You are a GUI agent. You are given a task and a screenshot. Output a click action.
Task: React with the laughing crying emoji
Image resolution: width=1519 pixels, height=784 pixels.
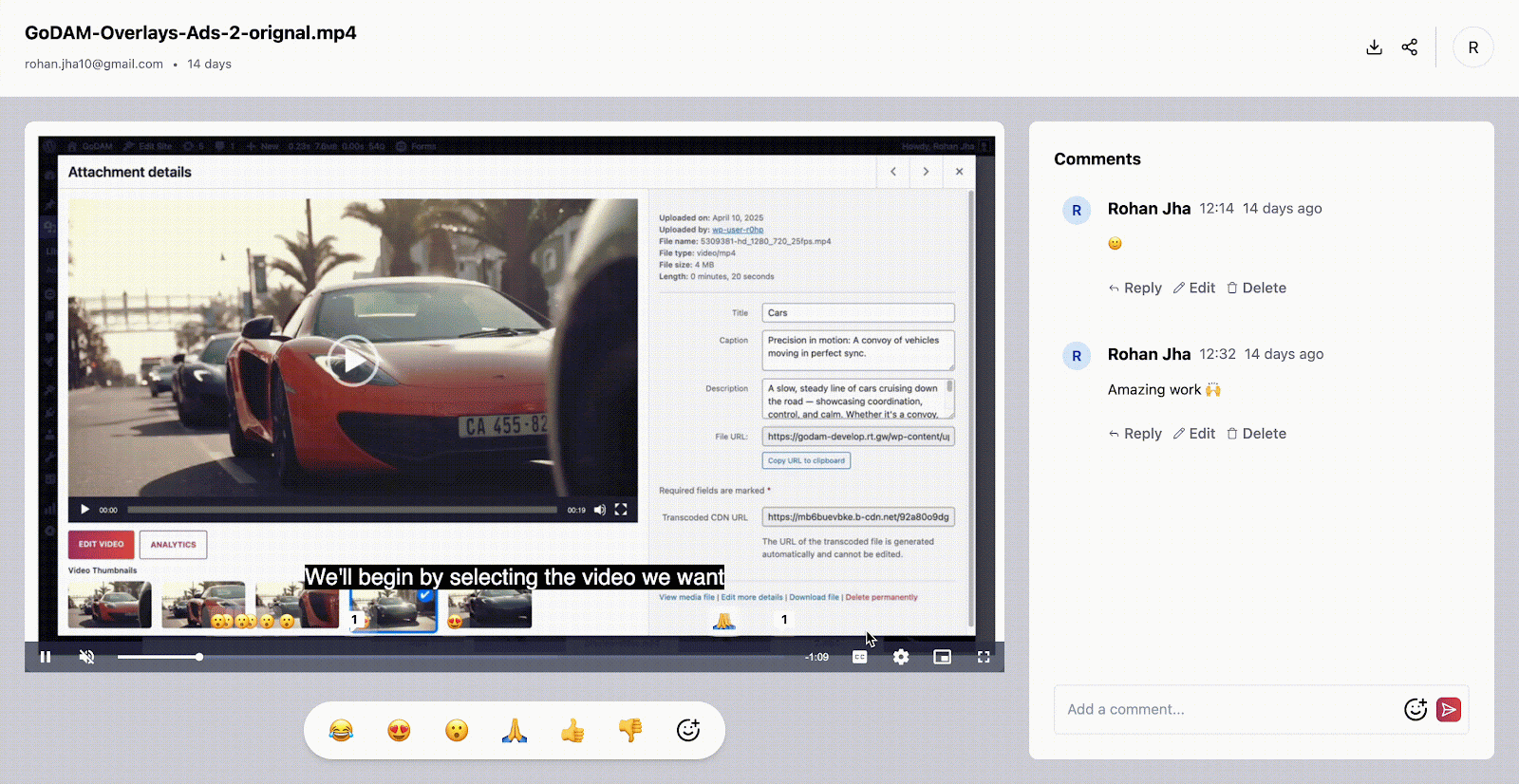pyautogui.click(x=341, y=731)
